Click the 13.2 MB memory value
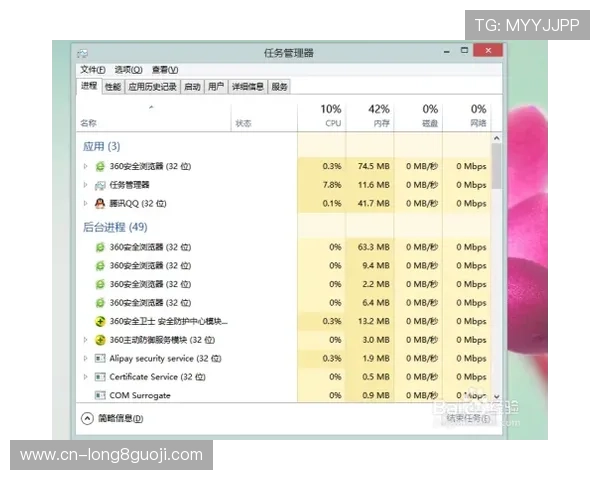This screenshot has height=480, width=600. click(373, 321)
